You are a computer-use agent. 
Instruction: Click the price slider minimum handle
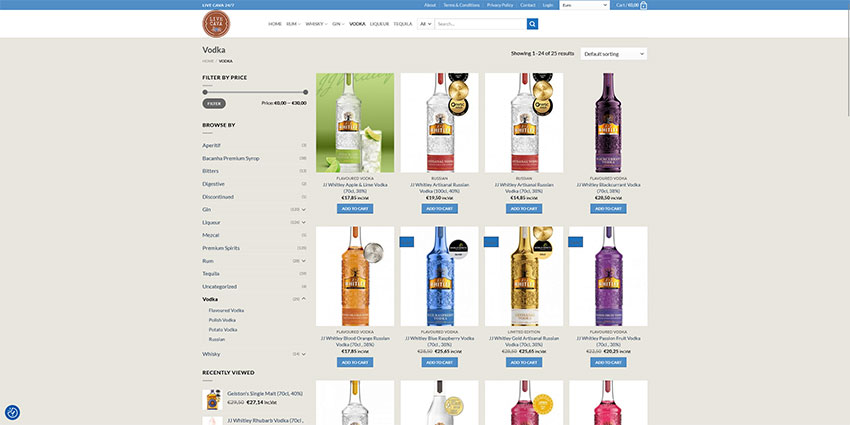pyautogui.click(x=205, y=92)
